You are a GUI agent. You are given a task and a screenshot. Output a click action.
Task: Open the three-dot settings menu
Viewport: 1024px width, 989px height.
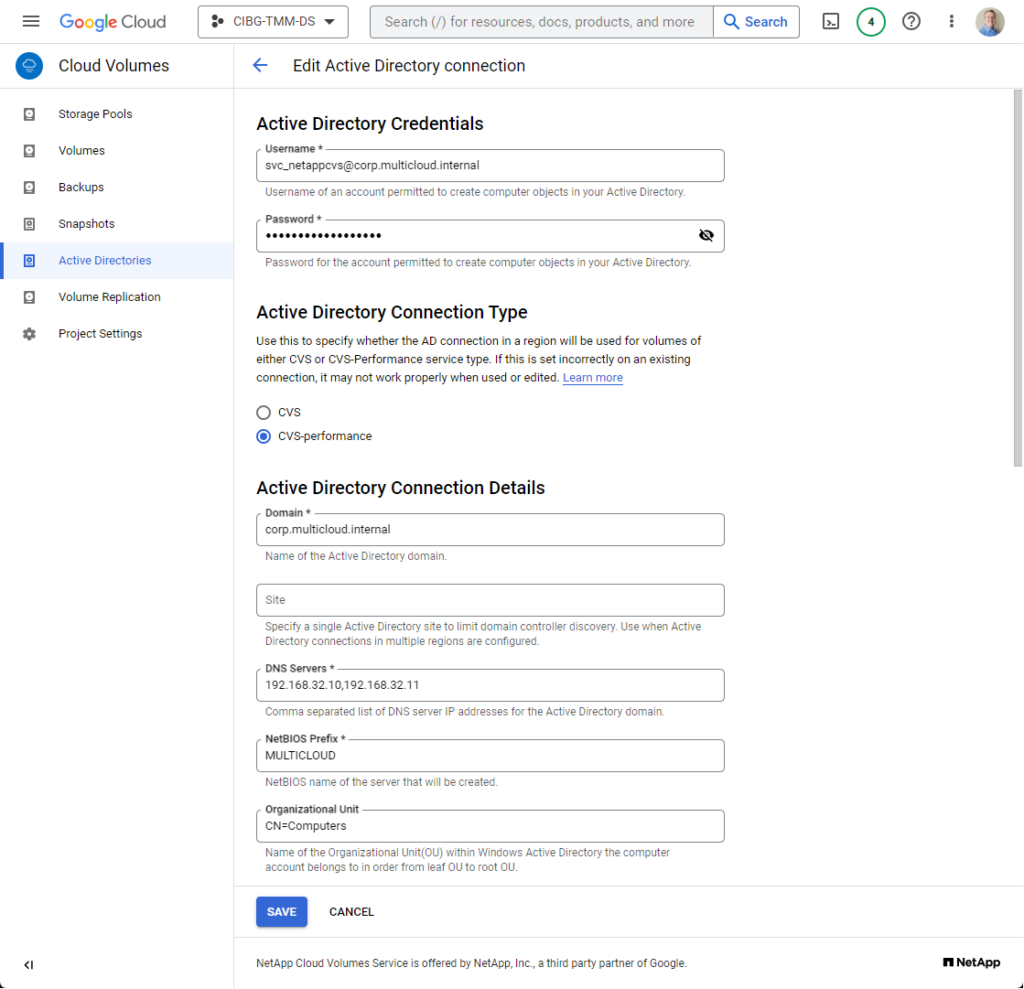[x=951, y=22]
